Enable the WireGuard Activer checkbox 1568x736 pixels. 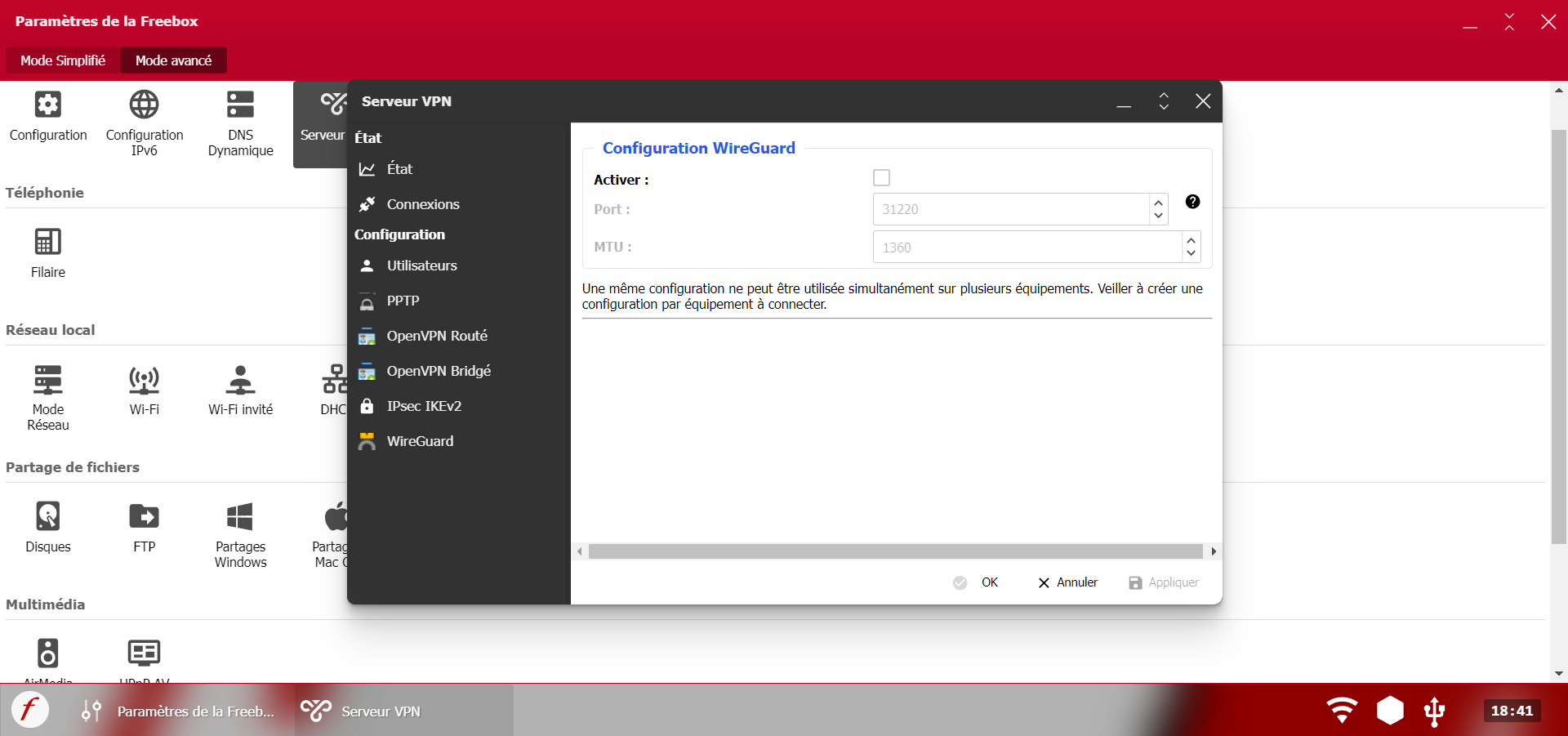(881, 178)
